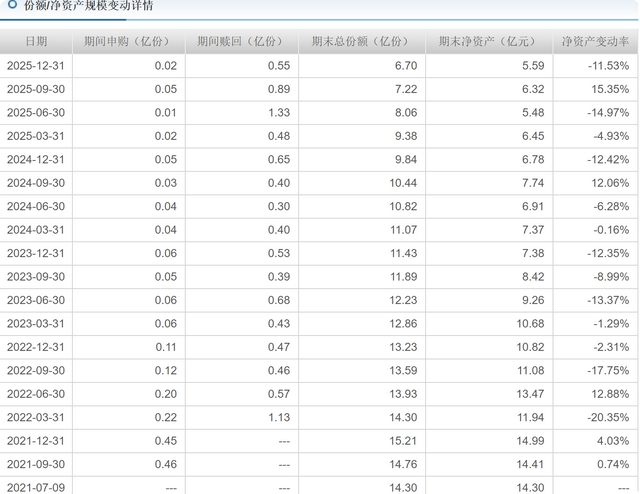Click the -0.16% change rate value
The height and width of the screenshot is (494, 640).
pos(611,230)
